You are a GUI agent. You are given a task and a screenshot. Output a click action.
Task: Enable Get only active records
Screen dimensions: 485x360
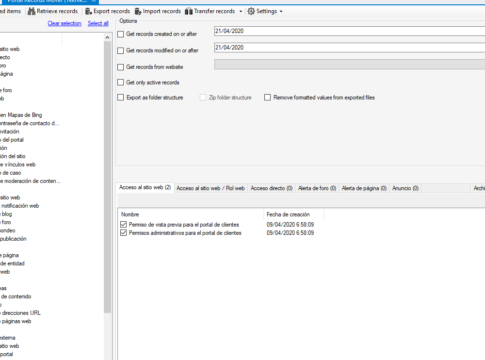coord(121,82)
